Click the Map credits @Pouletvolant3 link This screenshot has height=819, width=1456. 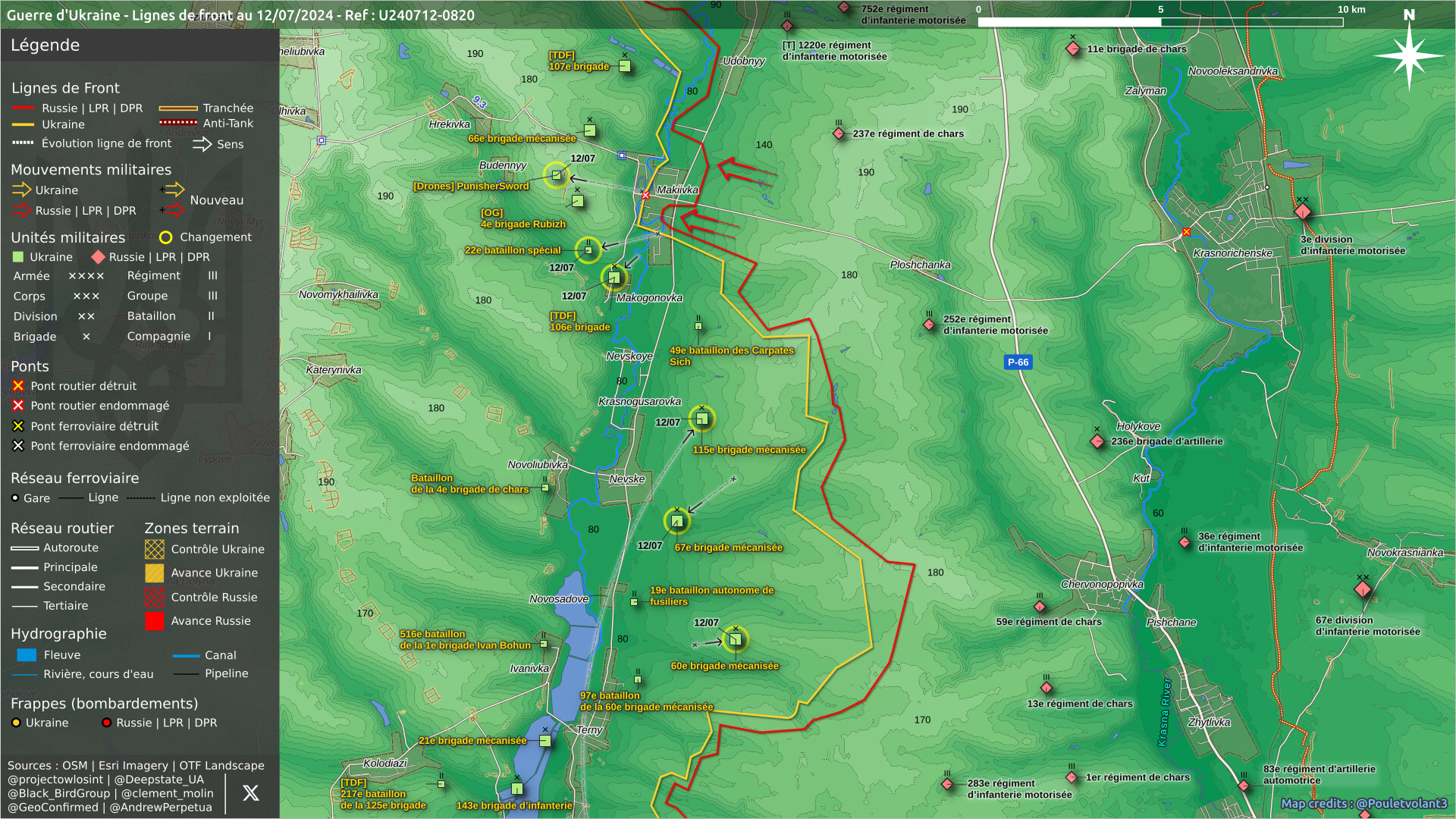[x=1363, y=804]
